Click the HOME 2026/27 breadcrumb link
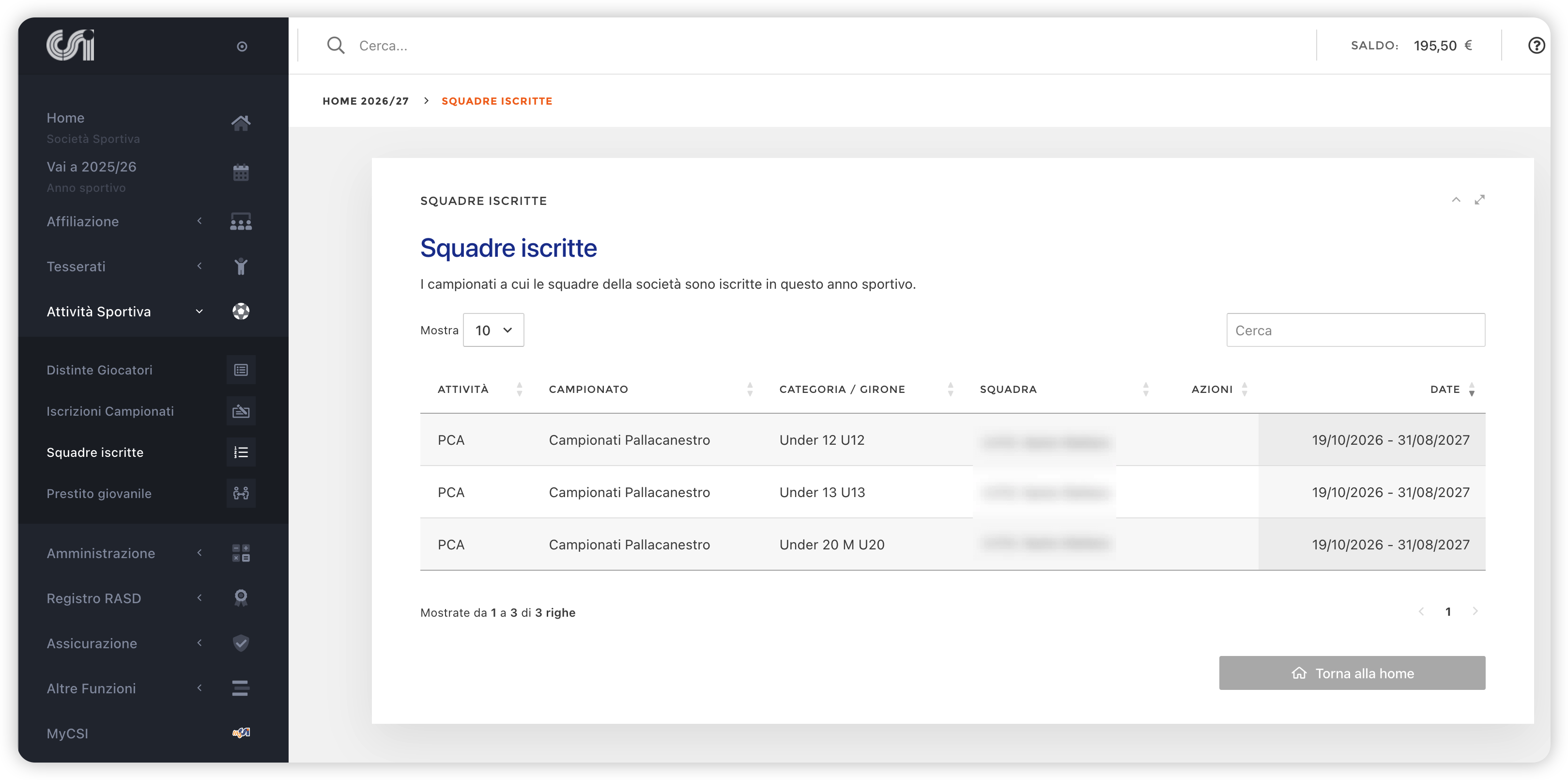 [365, 101]
